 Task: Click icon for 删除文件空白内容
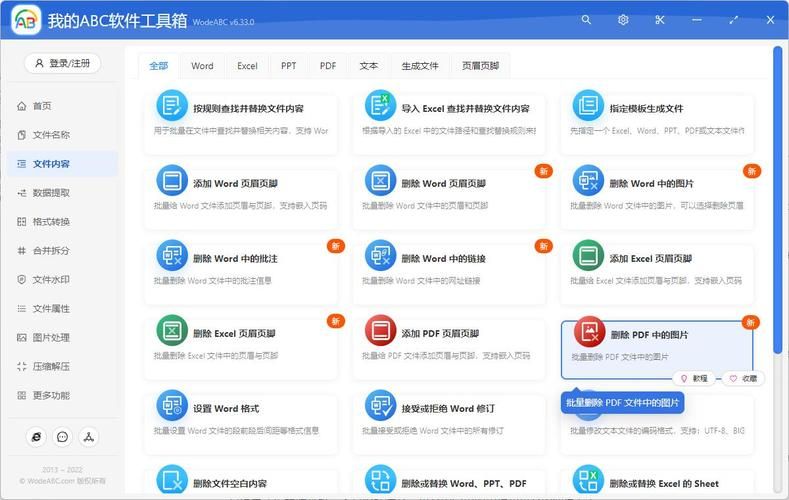[172, 480]
